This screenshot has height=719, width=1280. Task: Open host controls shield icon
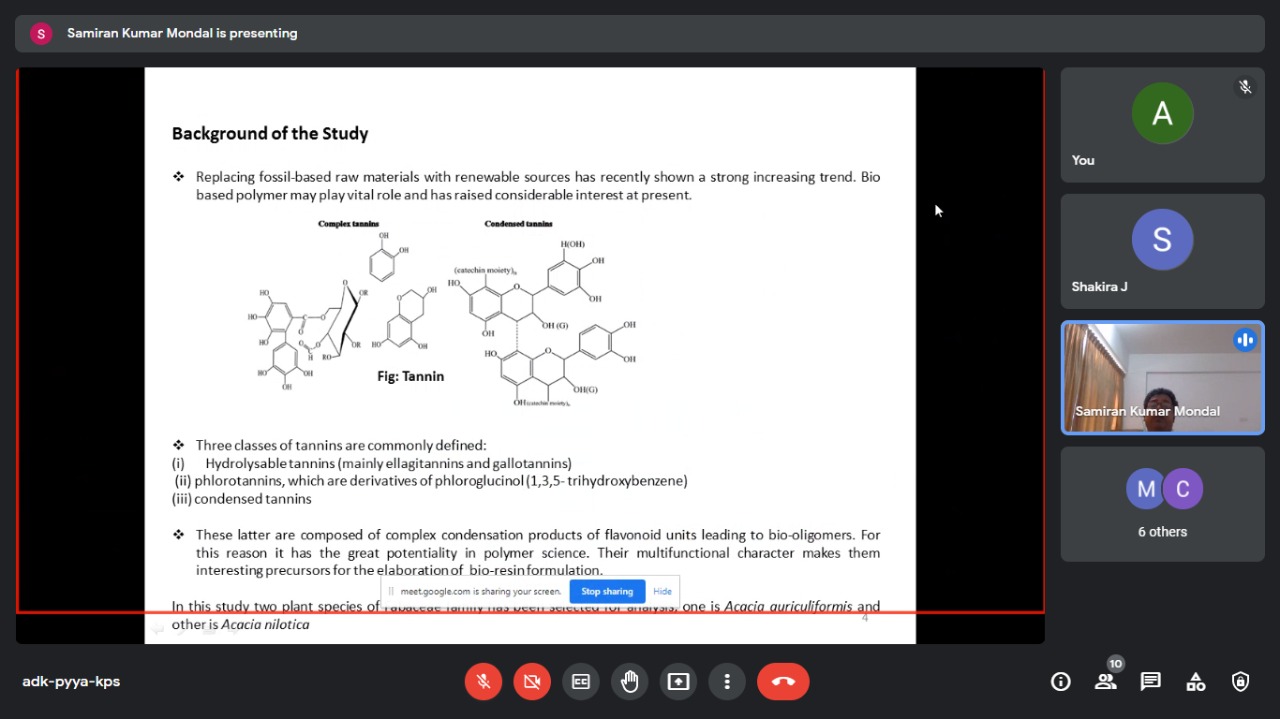[1240, 681]
